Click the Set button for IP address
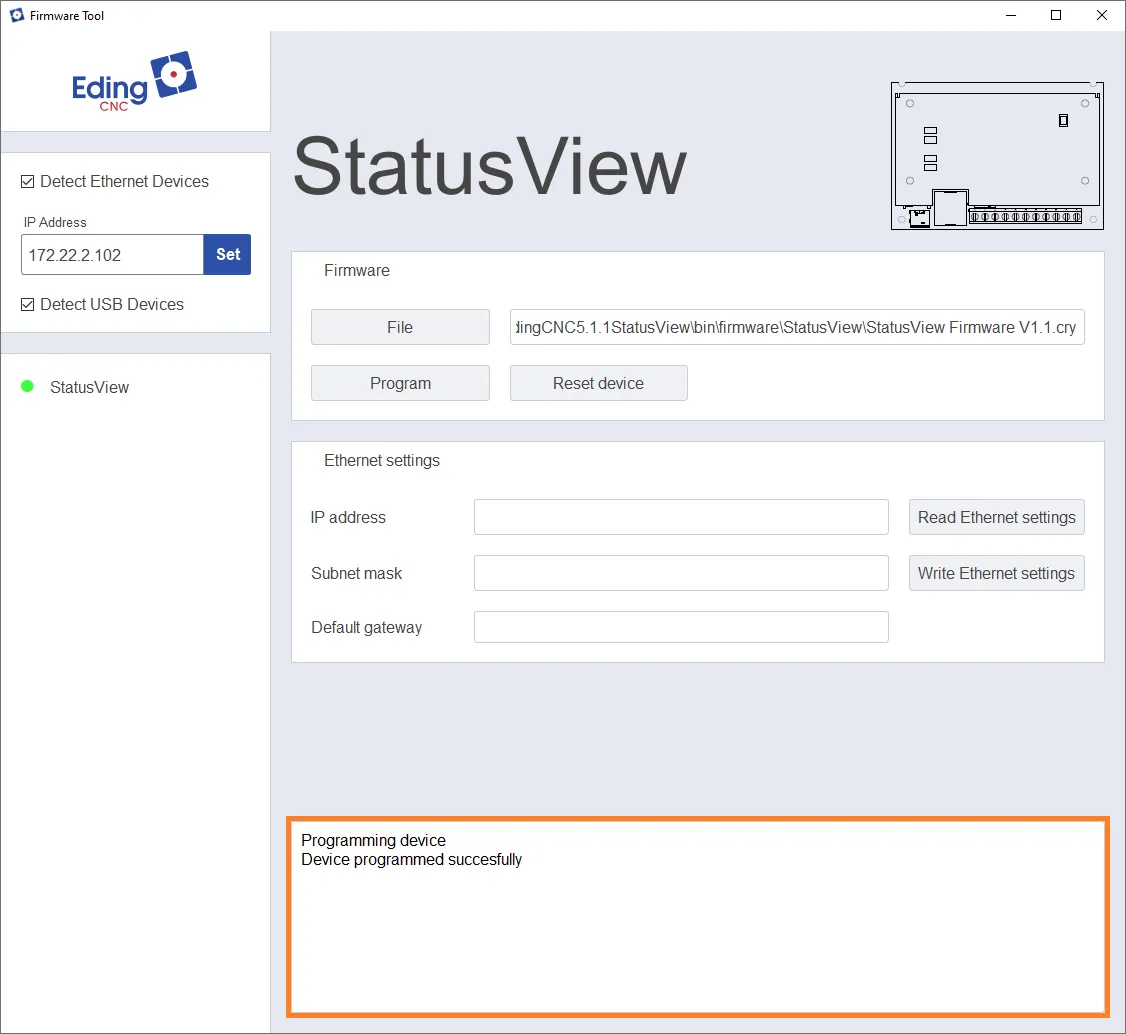The width and height of the screenshot is (1126, 1034). [x=228, y=255]
